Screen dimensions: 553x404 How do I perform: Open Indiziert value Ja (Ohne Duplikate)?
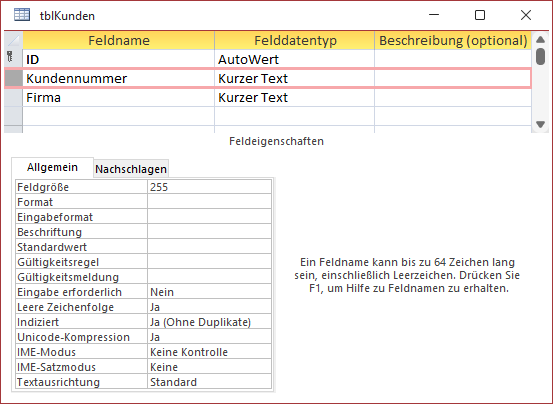point(209,322)
